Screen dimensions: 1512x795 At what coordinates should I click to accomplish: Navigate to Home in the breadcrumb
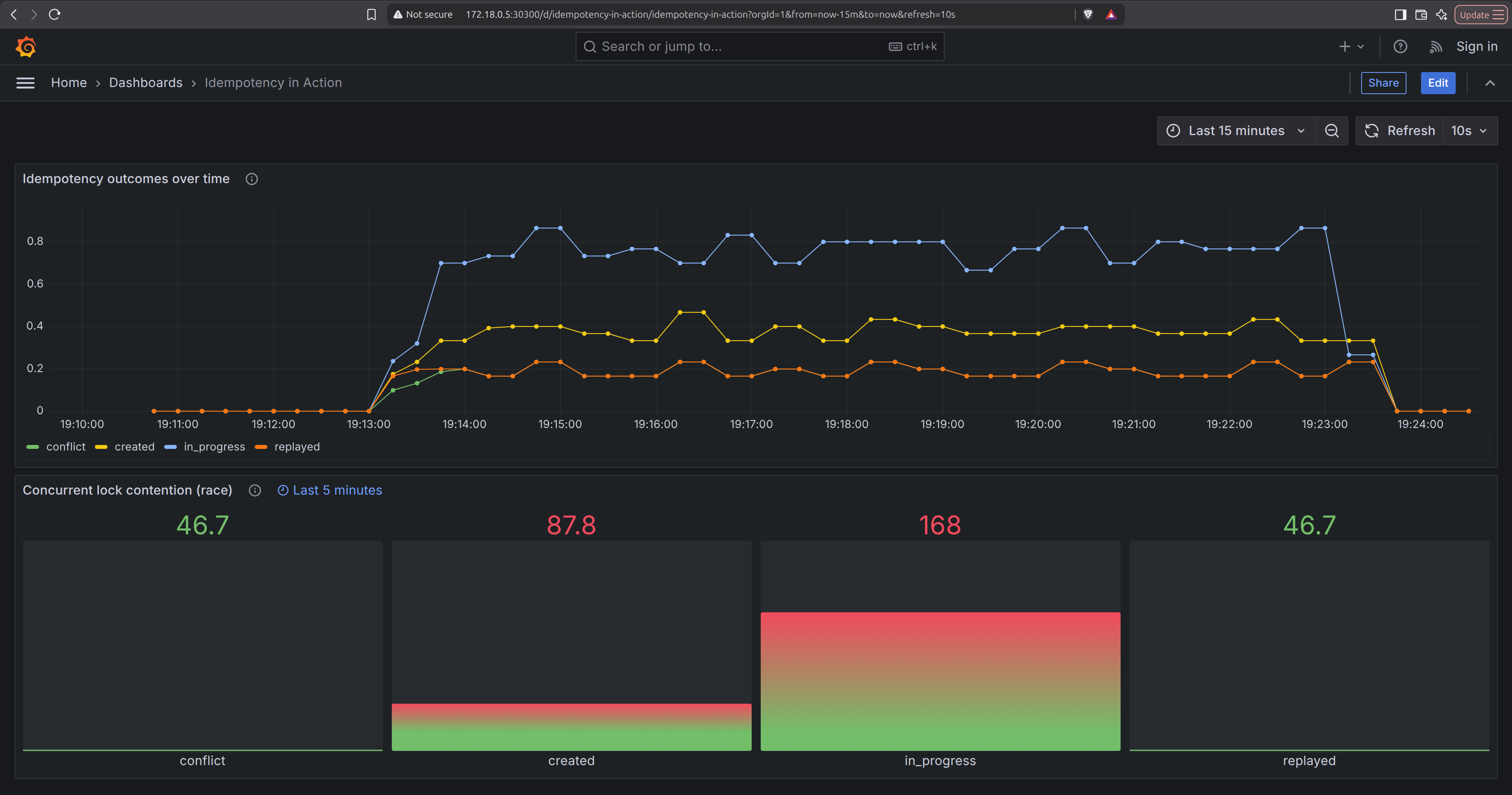[69, 83]
